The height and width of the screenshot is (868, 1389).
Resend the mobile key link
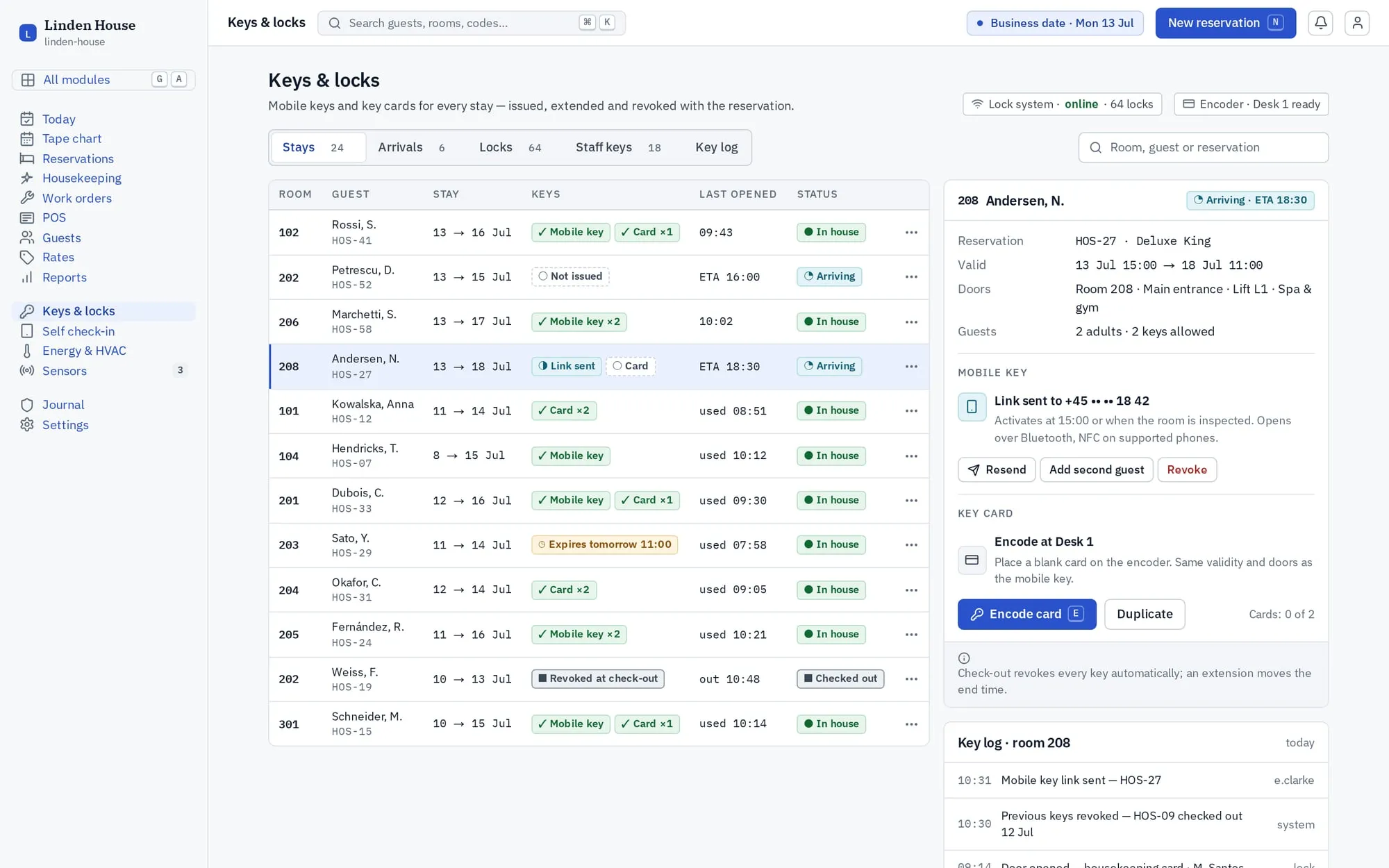tap(997, 470)
